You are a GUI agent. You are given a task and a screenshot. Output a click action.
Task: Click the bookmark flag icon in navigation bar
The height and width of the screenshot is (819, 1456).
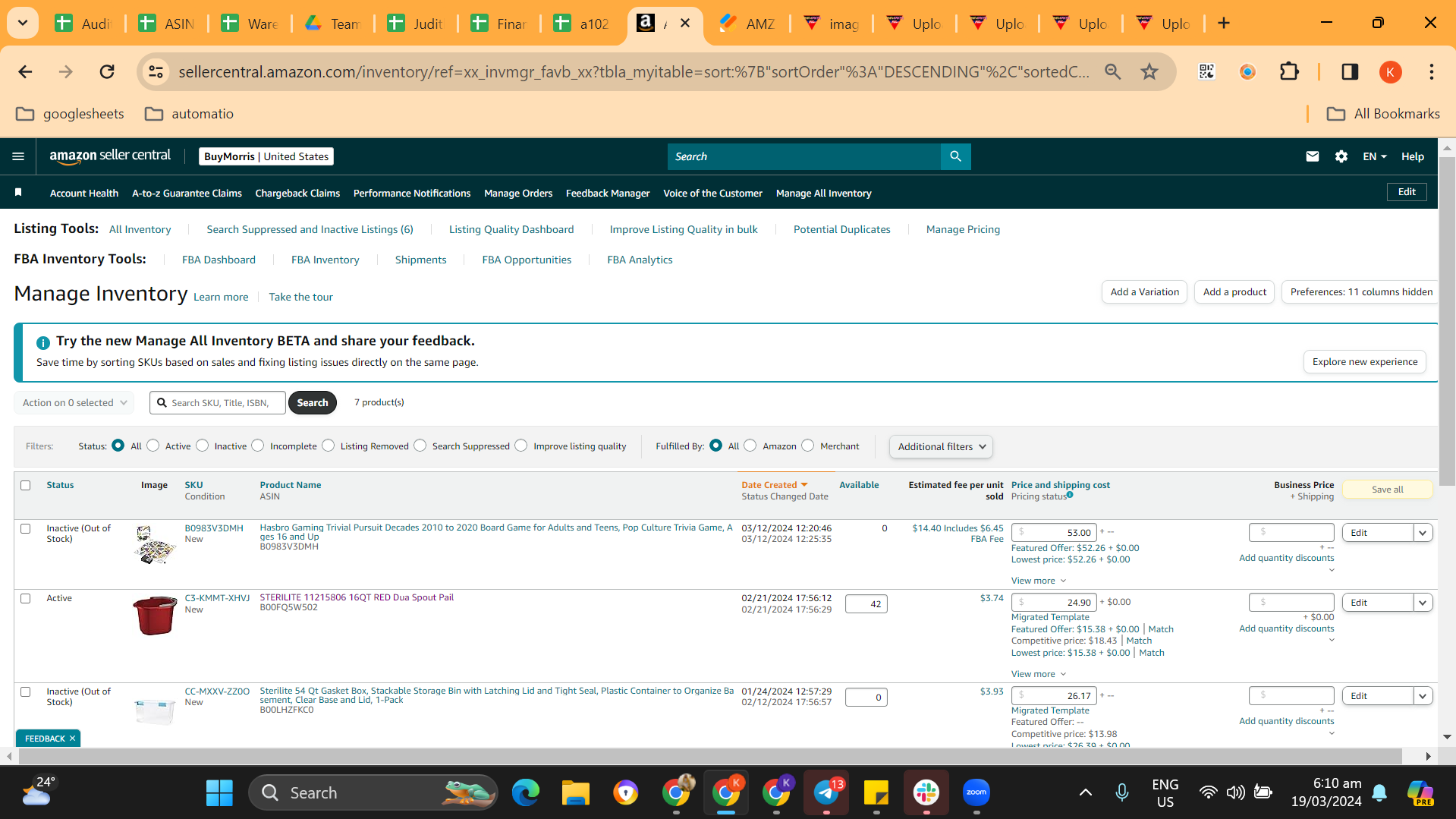[18, 193]
